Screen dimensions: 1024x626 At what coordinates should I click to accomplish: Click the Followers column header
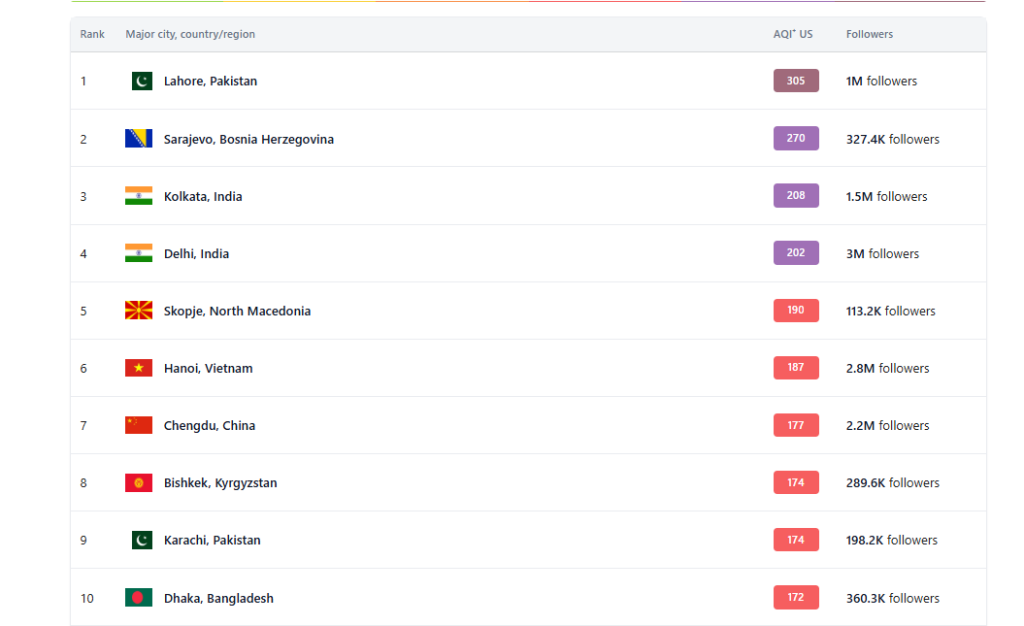click(869, 34)
